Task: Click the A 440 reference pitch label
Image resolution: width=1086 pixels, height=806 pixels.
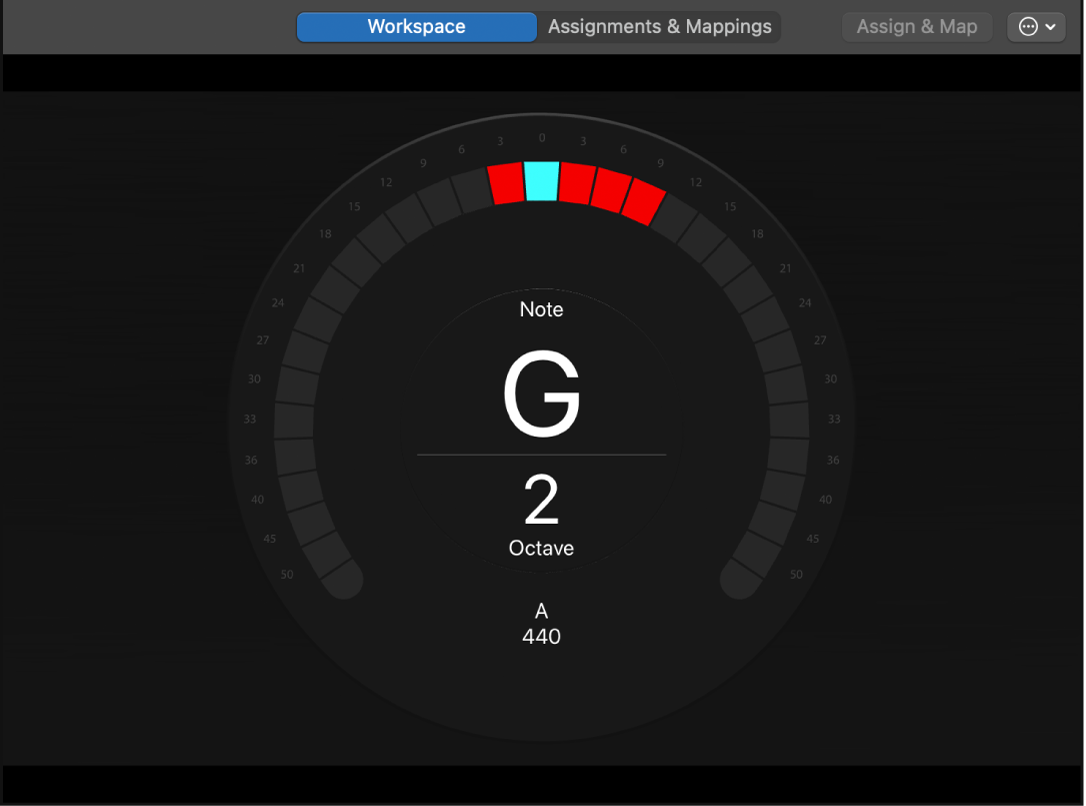Action: [x=541, y=624]
